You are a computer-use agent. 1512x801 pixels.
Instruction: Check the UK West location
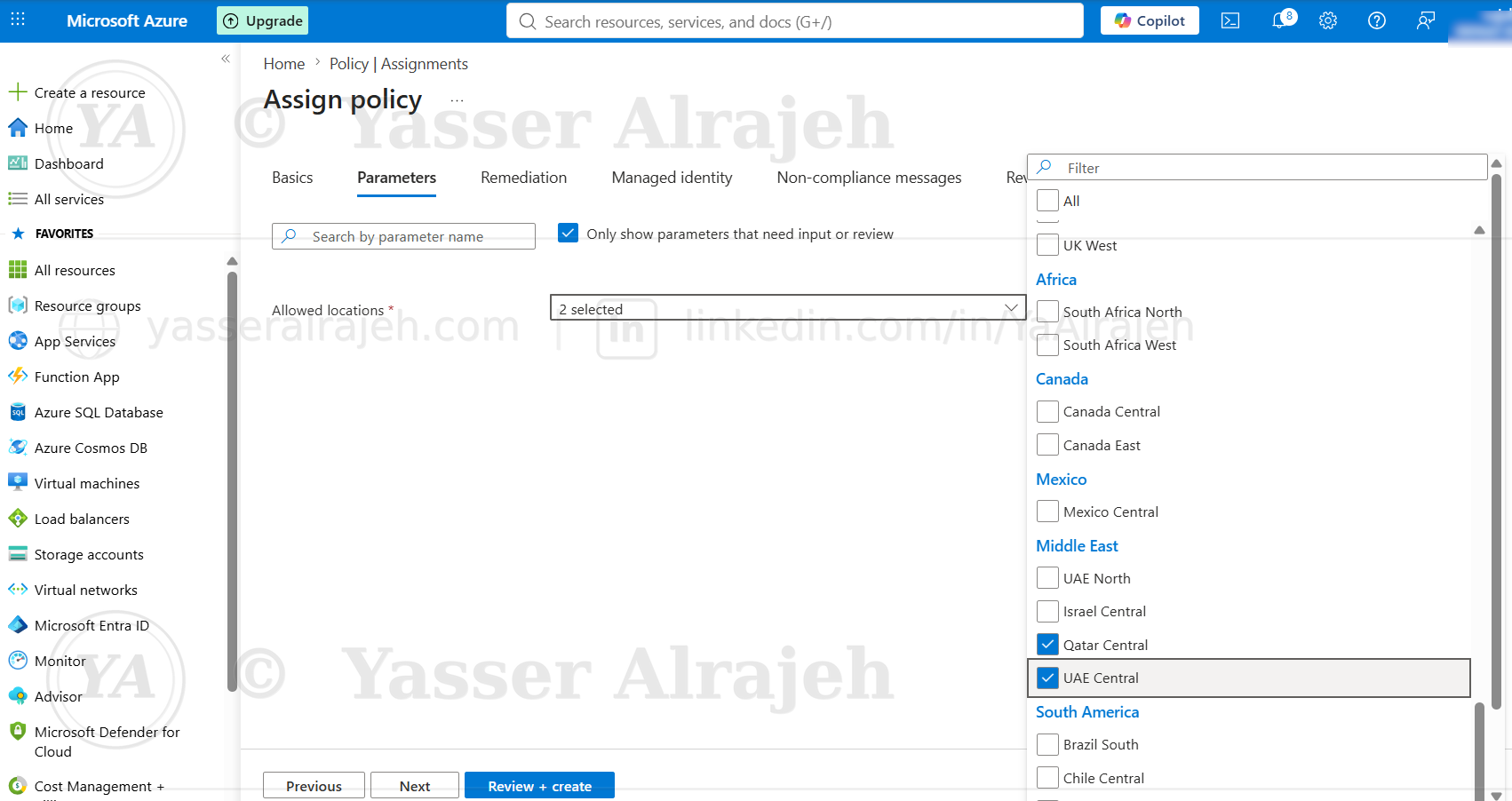pyautogui.click(x=1047, y=245)
